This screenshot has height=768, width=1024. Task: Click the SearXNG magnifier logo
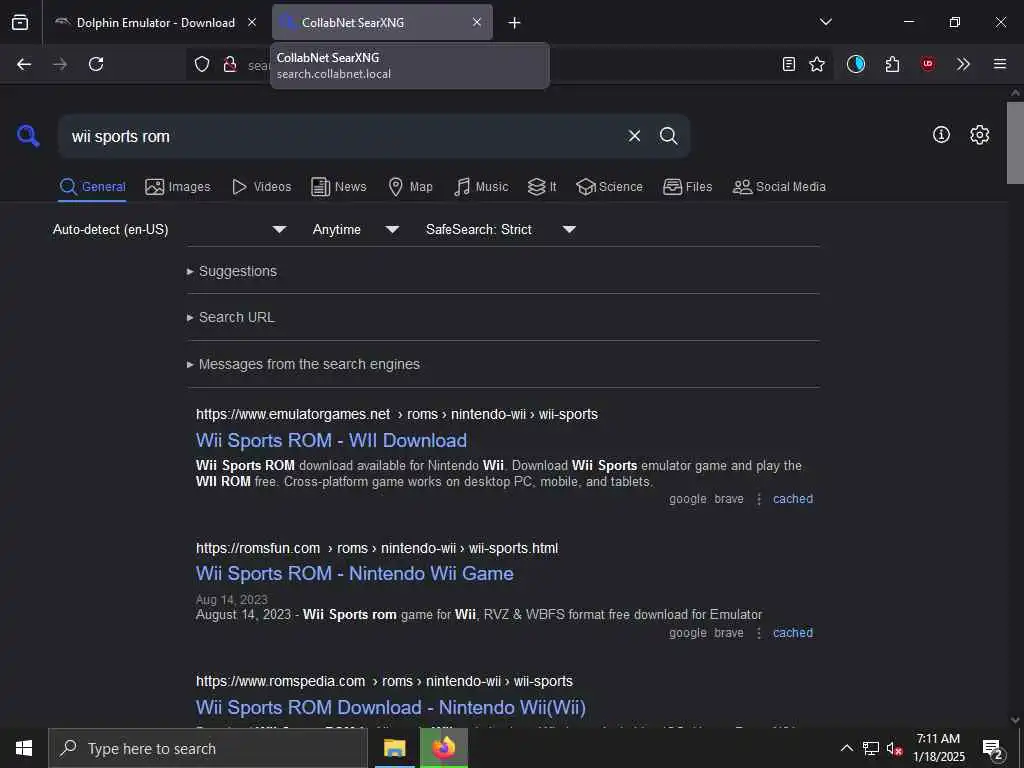[28, 136]
